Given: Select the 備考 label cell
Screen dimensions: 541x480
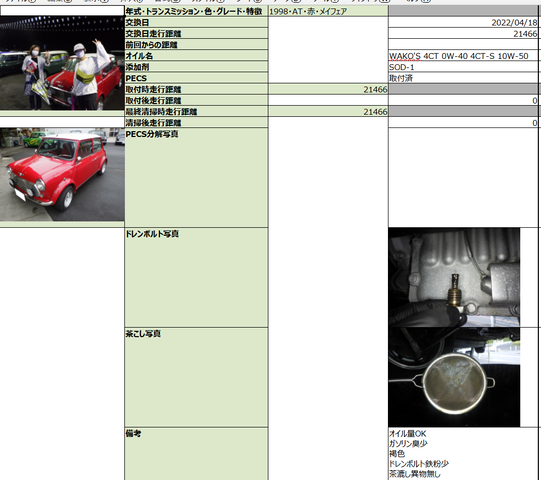Looking at the screenshot, I should coord(196,454).
